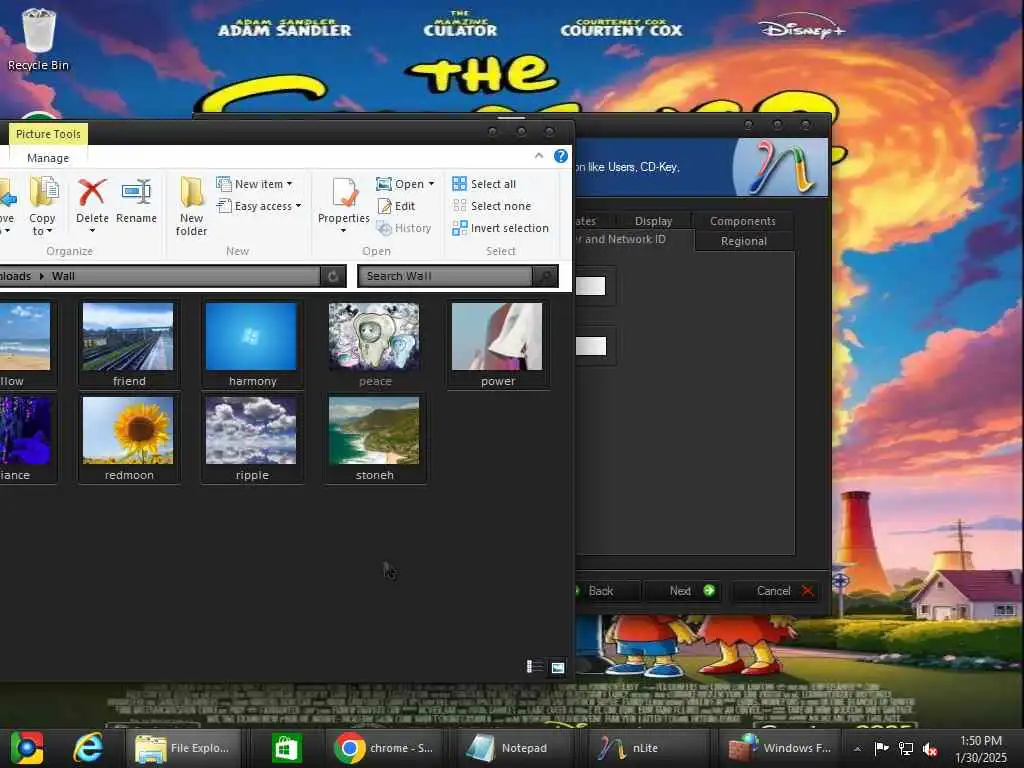Click the network tray icon
This screenshot has width=1024, height=768.
click(x=905, y=748)
